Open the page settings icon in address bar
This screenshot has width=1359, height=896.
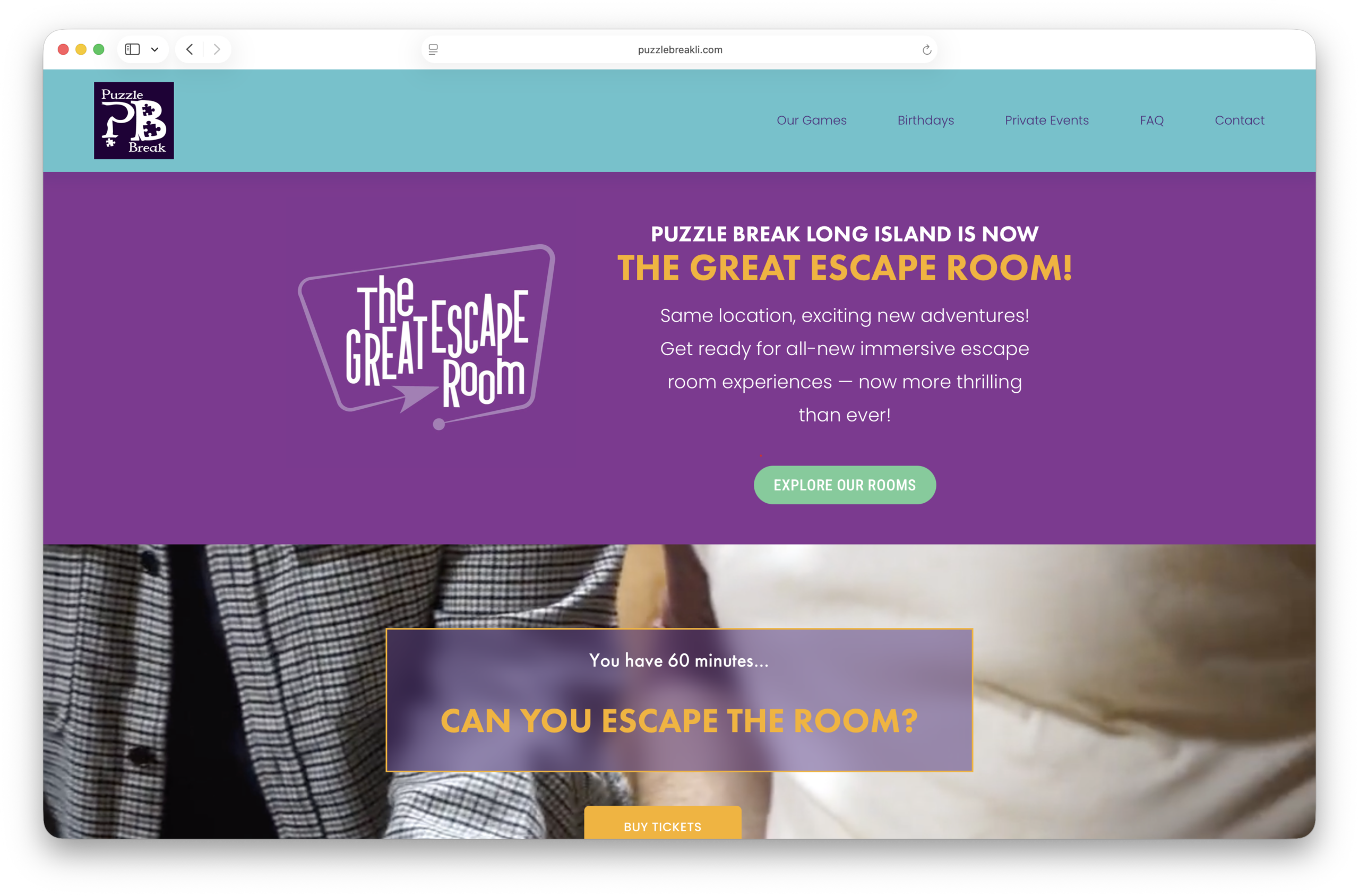(433, 50)
